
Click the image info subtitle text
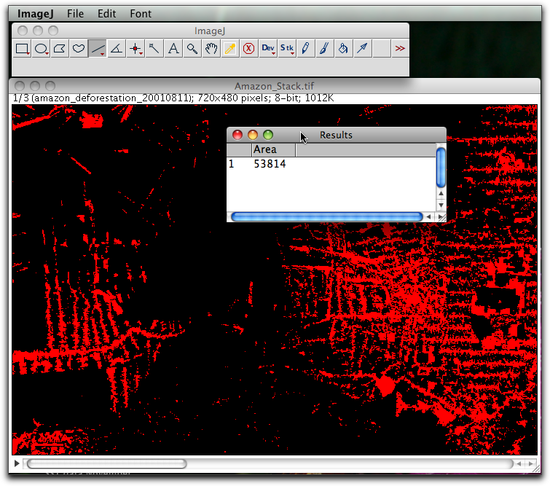(173, 98)
